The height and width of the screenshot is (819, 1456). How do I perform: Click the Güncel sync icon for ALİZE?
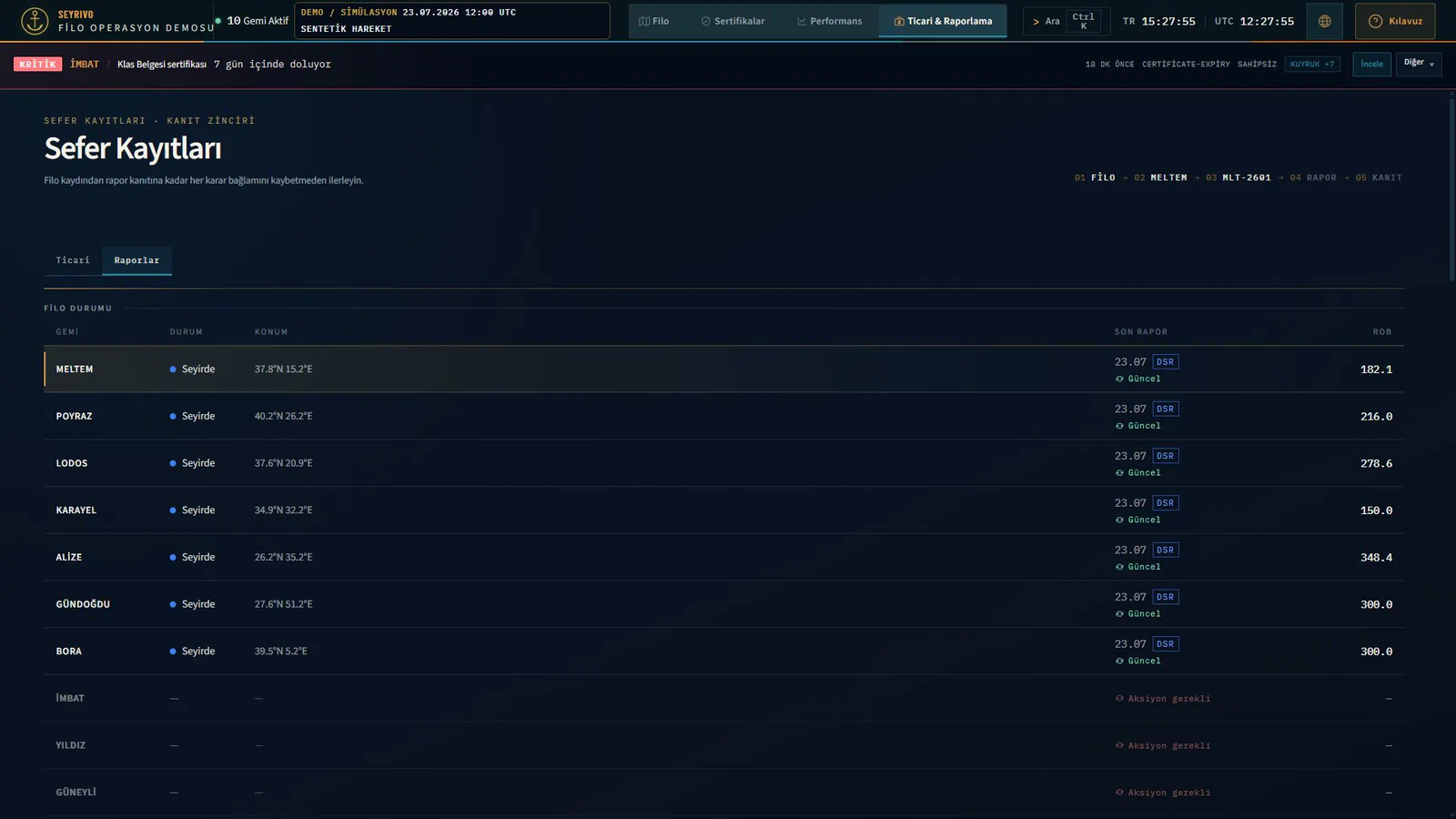coord(1119,567)
